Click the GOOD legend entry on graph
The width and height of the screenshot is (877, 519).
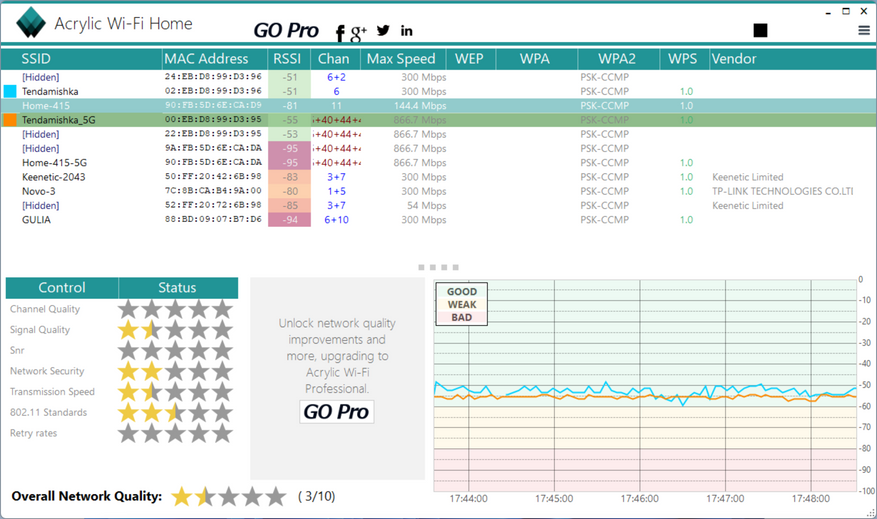pos(462,291)
